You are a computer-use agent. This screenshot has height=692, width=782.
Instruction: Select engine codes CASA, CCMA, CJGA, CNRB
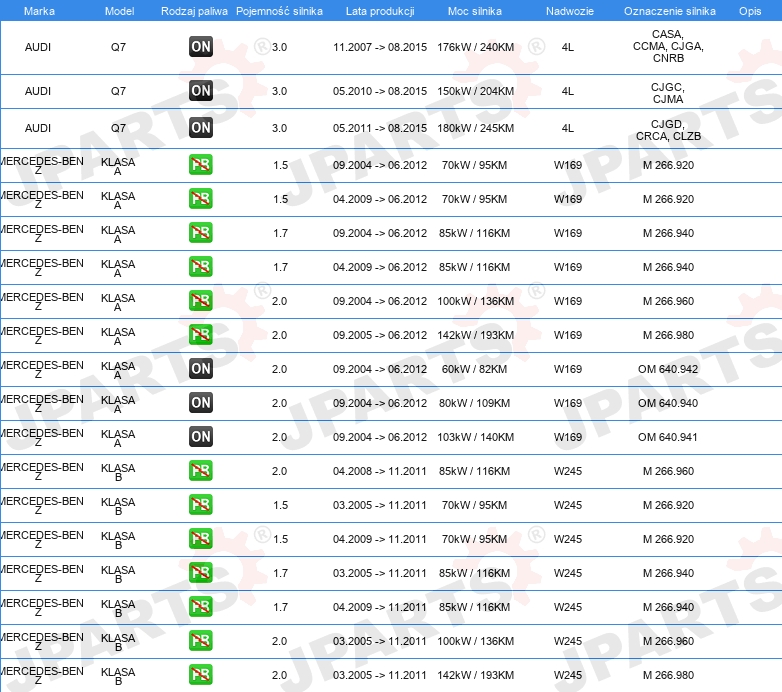point(668,46)
